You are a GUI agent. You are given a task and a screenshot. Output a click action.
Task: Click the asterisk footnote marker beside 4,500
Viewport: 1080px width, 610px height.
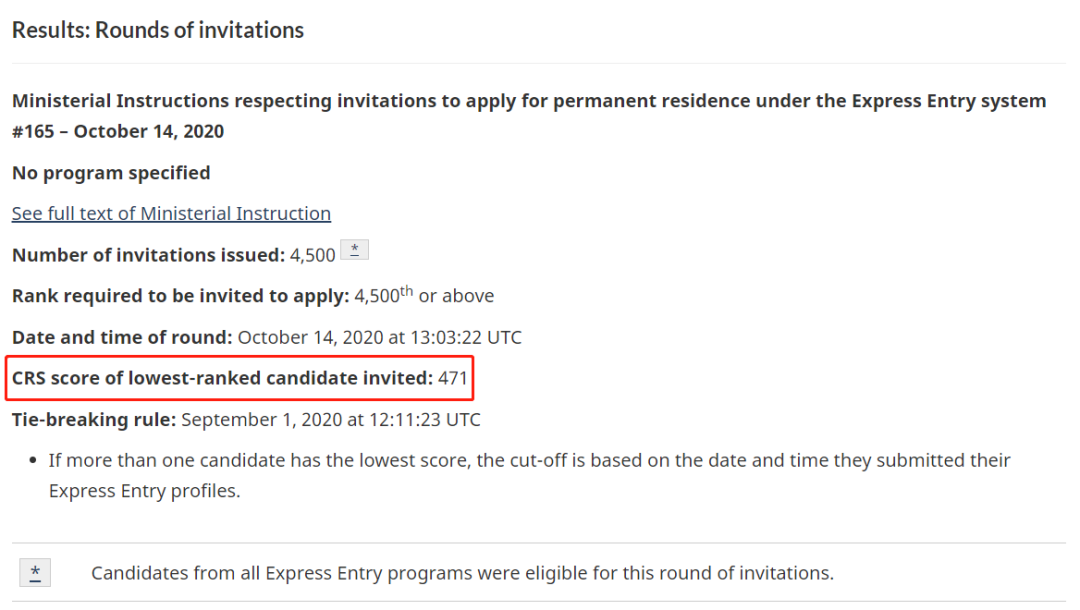[355, 250]
